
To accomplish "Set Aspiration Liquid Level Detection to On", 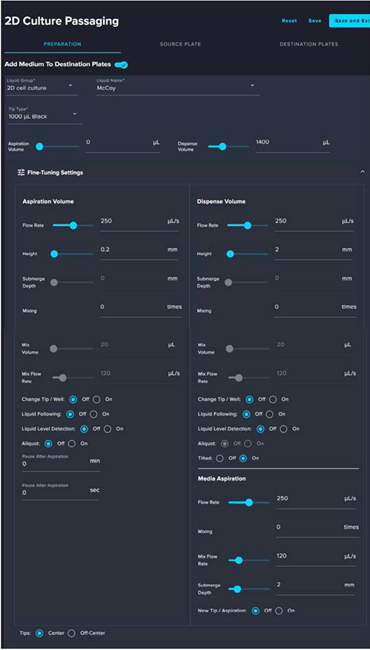I will pyautogui.click(x=107, y=429).
